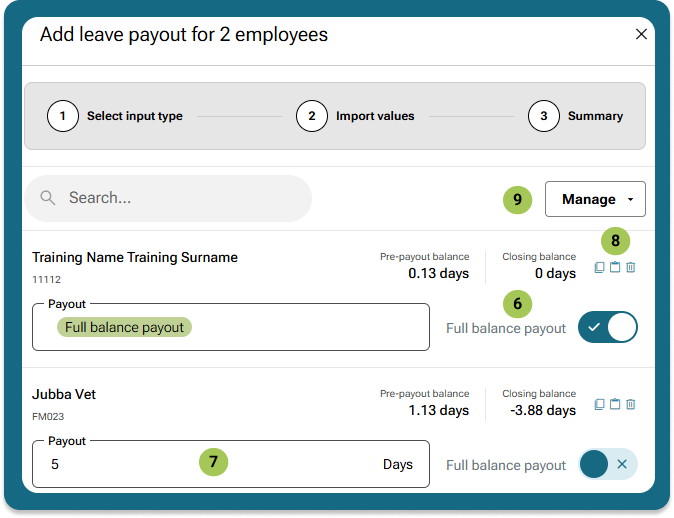Copy payout values for Training Name Training Surname
Screen dimensions: 674x518
(x=599, y=268)
